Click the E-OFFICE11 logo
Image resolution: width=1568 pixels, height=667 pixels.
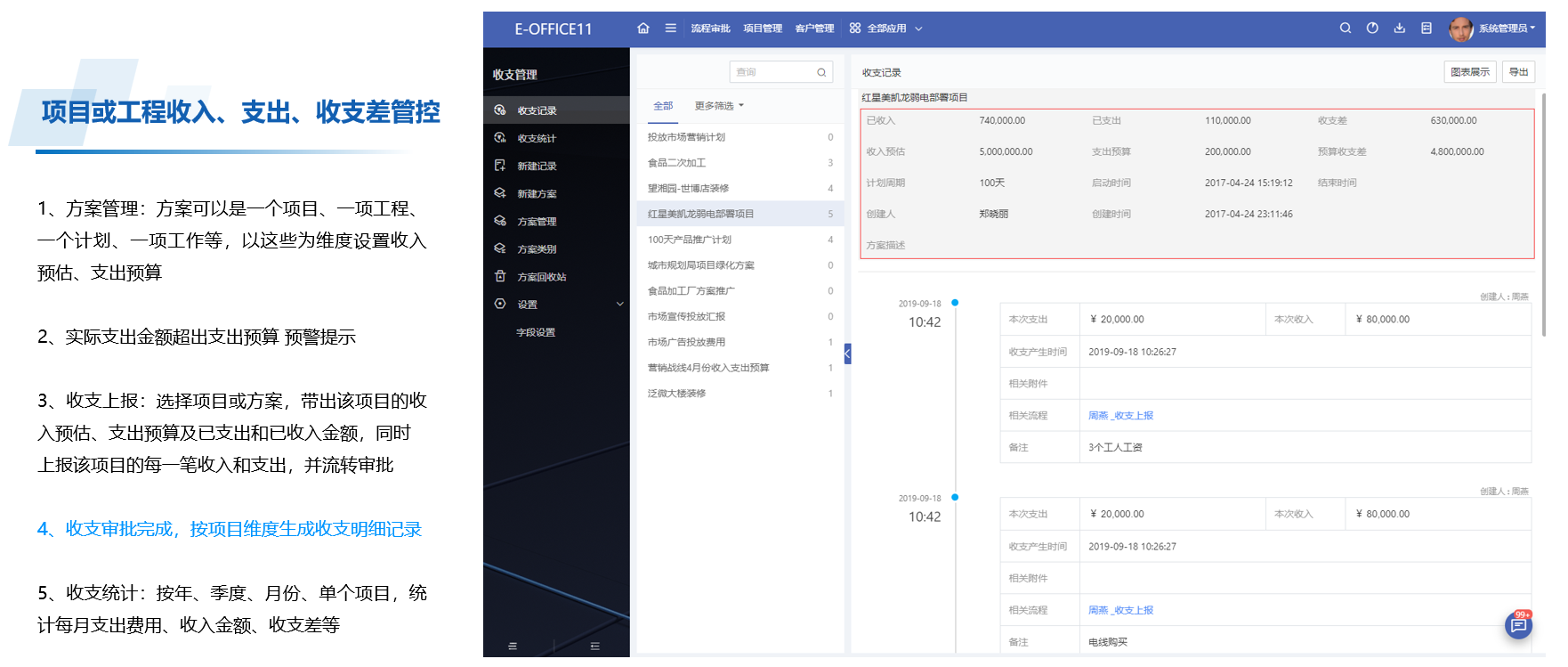(554, 29)
